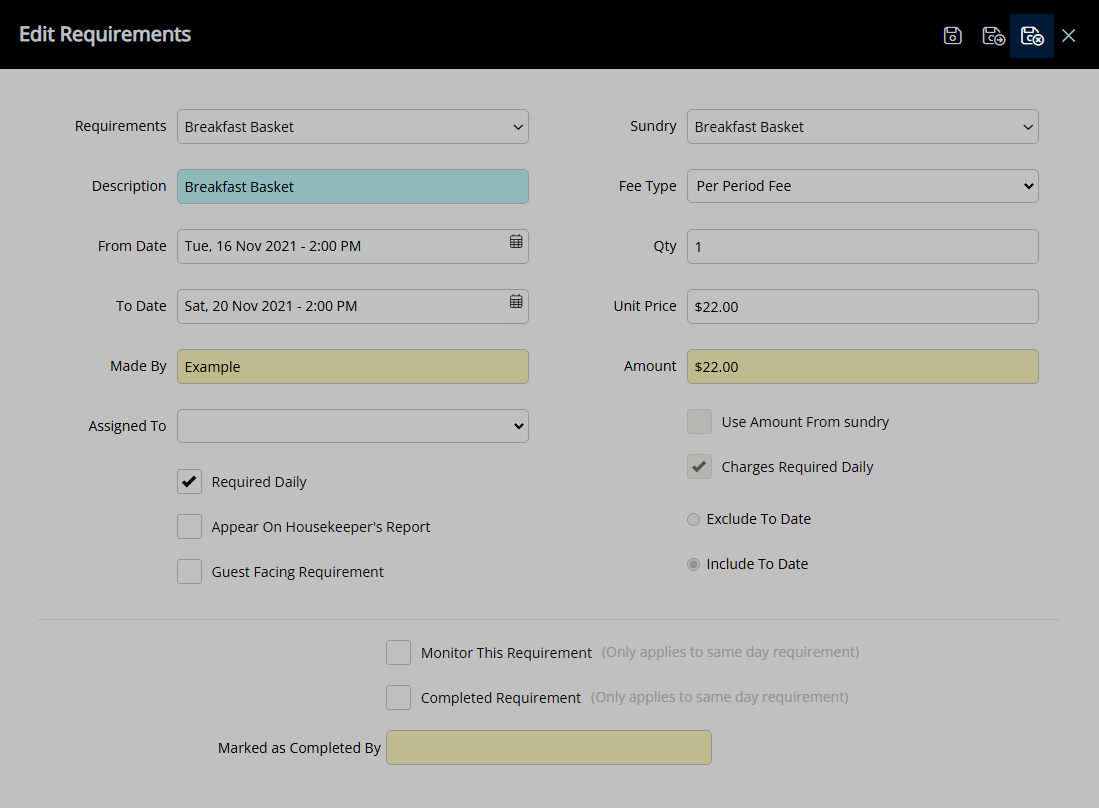
Task: Open the From Date calendar picker
Action: coord(516,241)
